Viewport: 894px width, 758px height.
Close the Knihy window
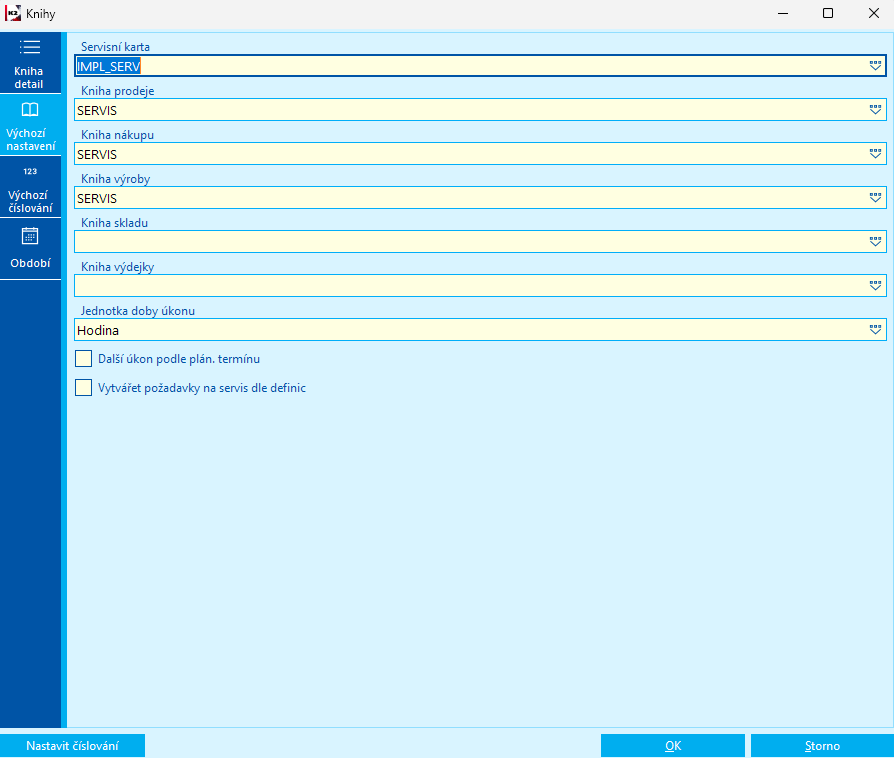tap(873, 13)
